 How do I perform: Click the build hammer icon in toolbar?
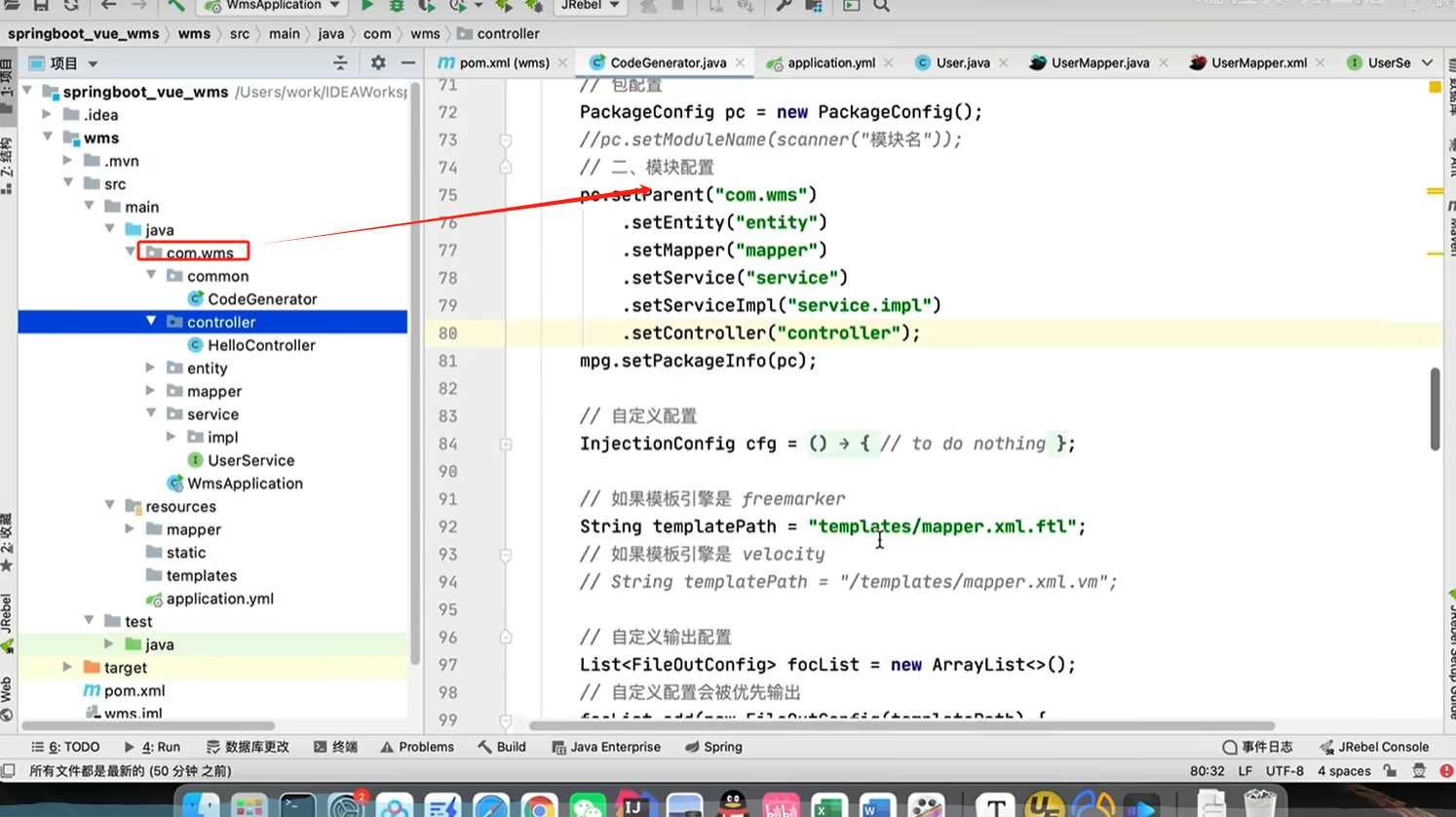click(x=175, y=6)
